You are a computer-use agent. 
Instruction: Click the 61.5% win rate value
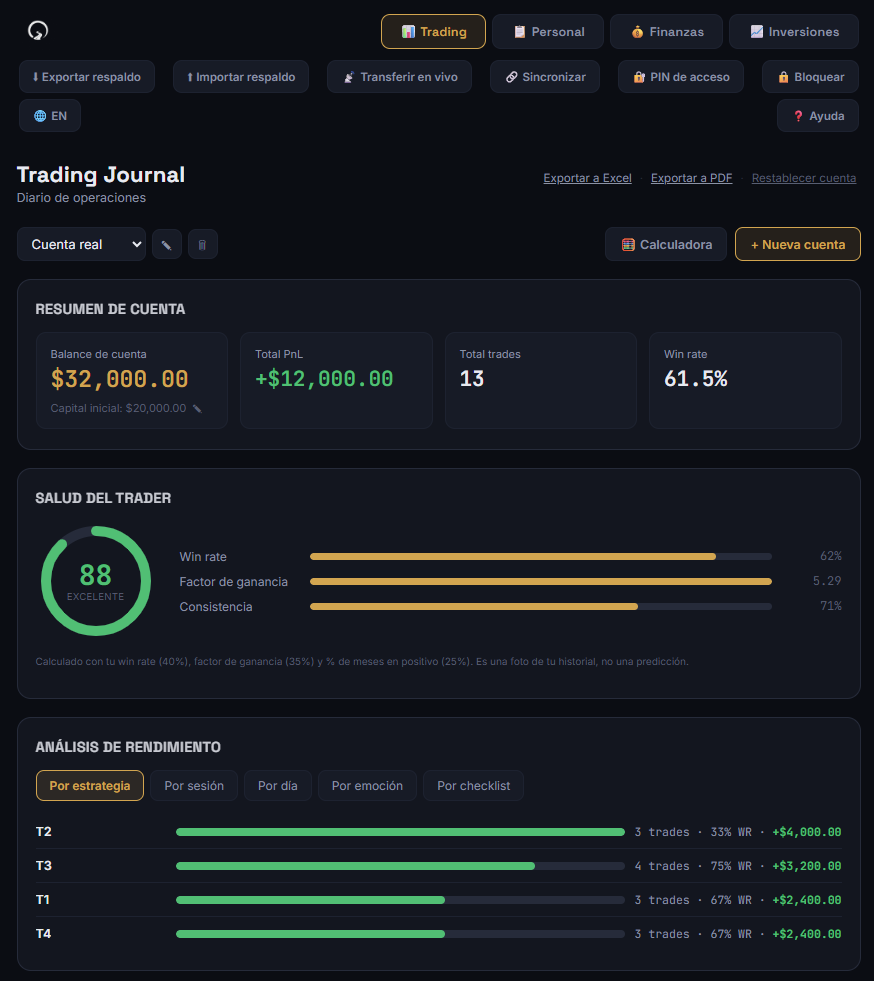coord(696,379)
